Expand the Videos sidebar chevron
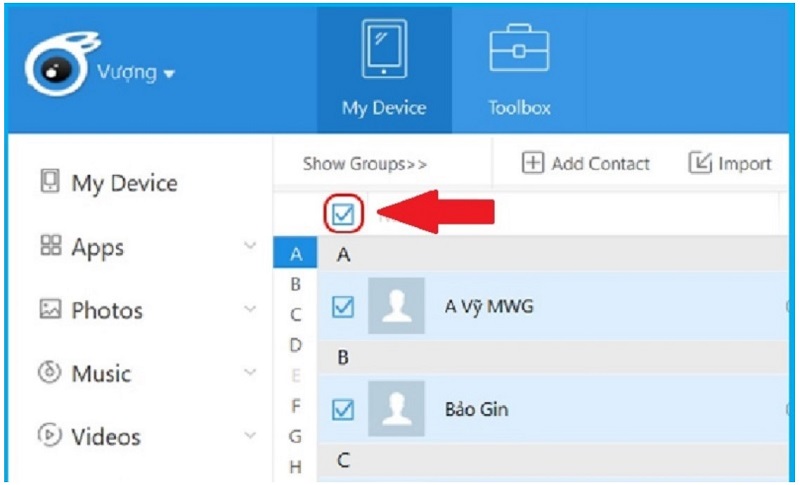Image resolution: width=800 pixels, height=485 pixels. tap(250, 436)
